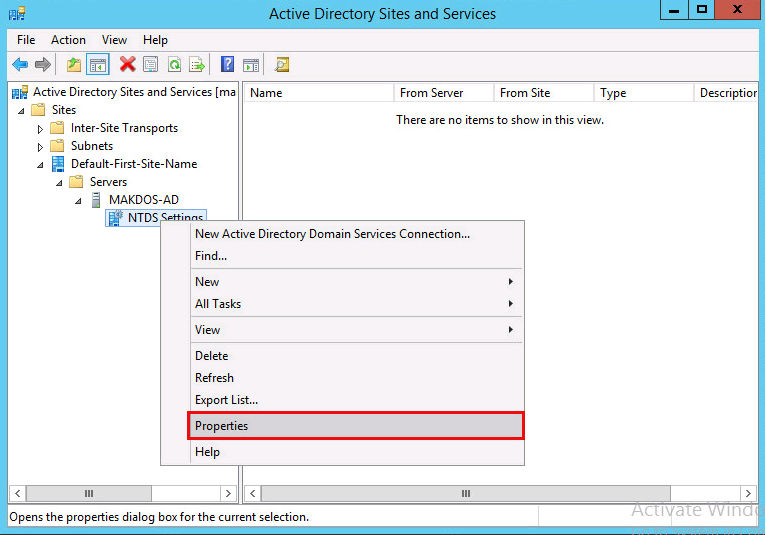Screen dimensions: 765x535
Task: Choose Properties from the context menu
Action: (x=356, y=426)
